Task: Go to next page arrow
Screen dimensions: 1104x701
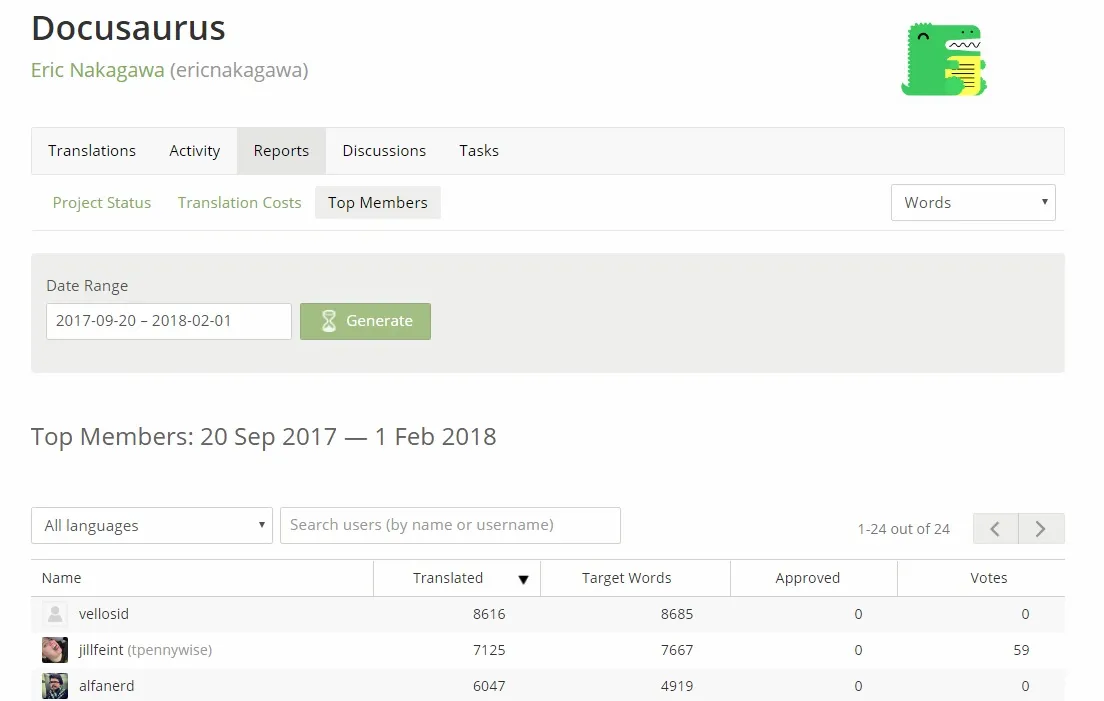Action: pyautogui.click(x=1041, y=529)
